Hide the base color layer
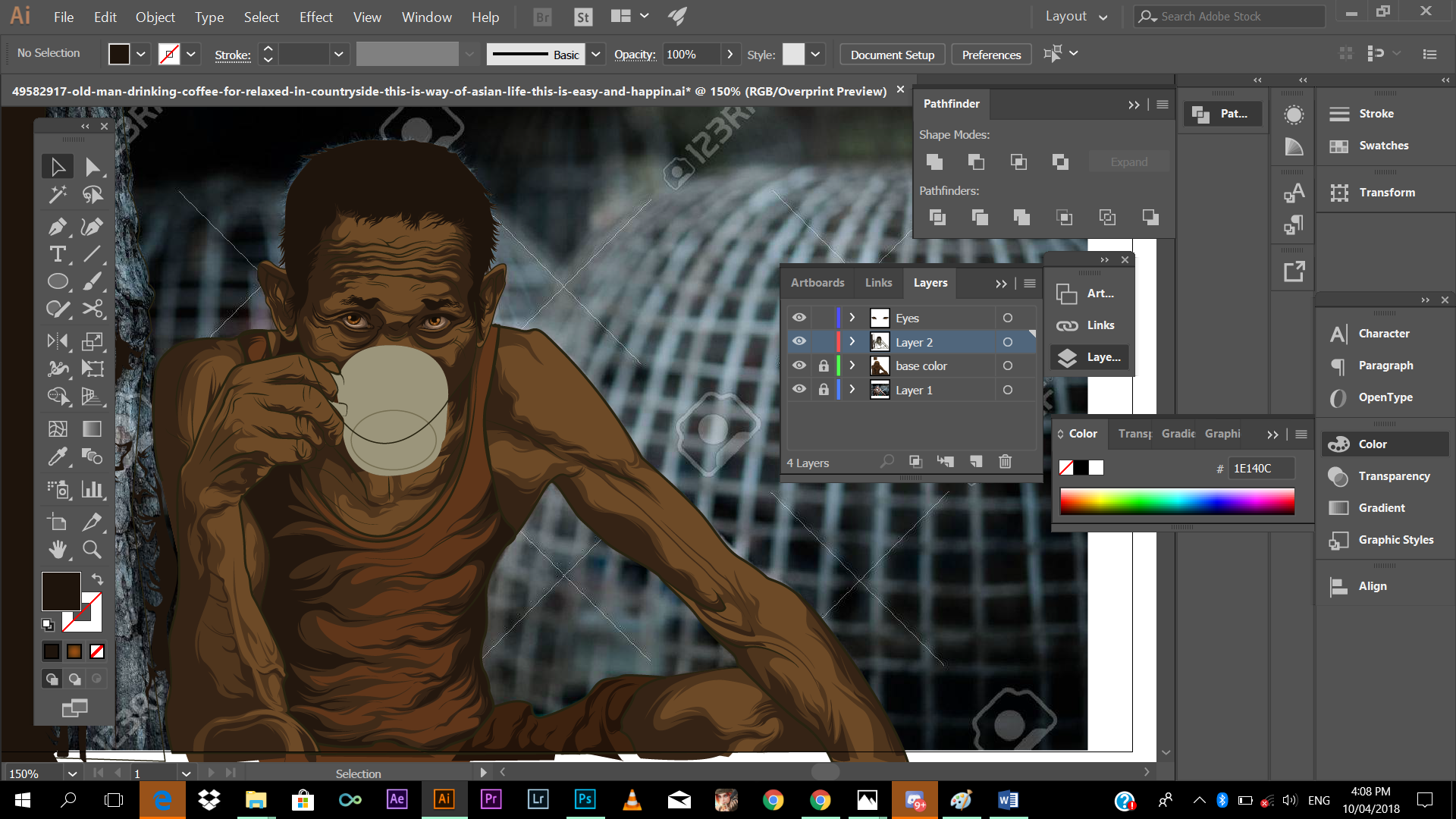1456x819 pixels. pyautogui.click(x=799, y=366)
